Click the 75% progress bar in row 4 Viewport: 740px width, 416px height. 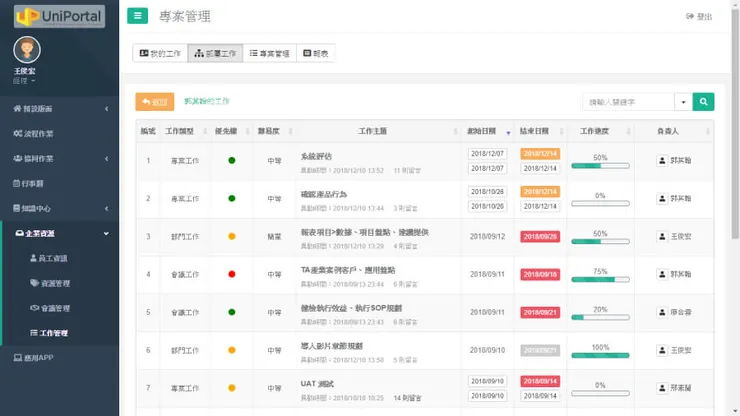pos(600,280)
